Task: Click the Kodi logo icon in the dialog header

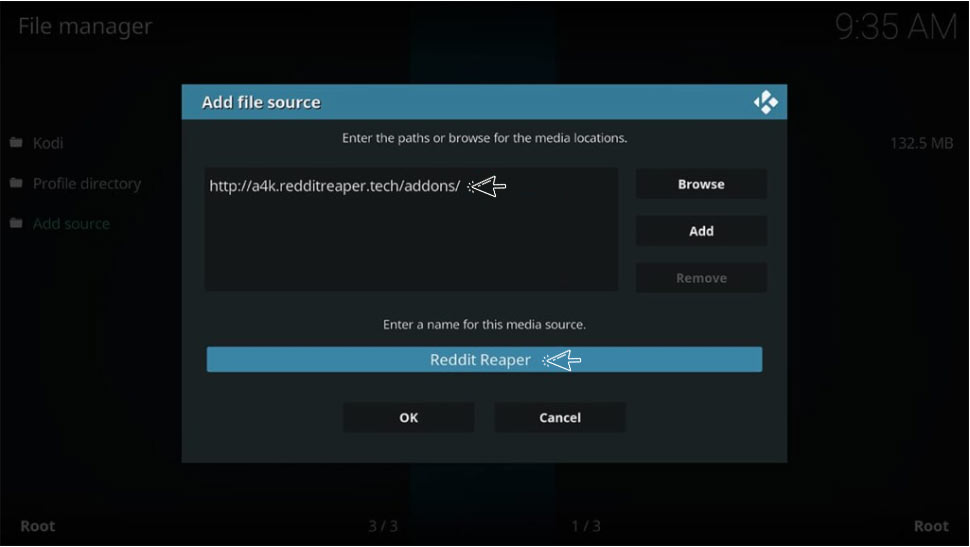Action: 766,102
